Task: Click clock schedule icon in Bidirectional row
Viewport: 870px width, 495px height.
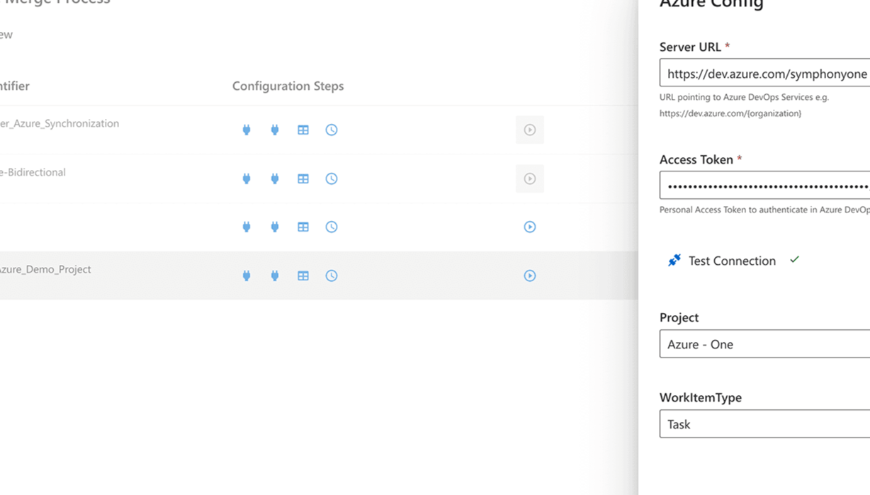Action: (331, 179)
